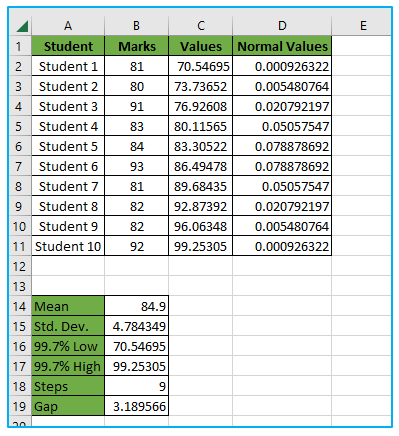This screenshot has width=399, height=436.
Task: Click the 99.7% High label cell
Action: coord(68,366)
